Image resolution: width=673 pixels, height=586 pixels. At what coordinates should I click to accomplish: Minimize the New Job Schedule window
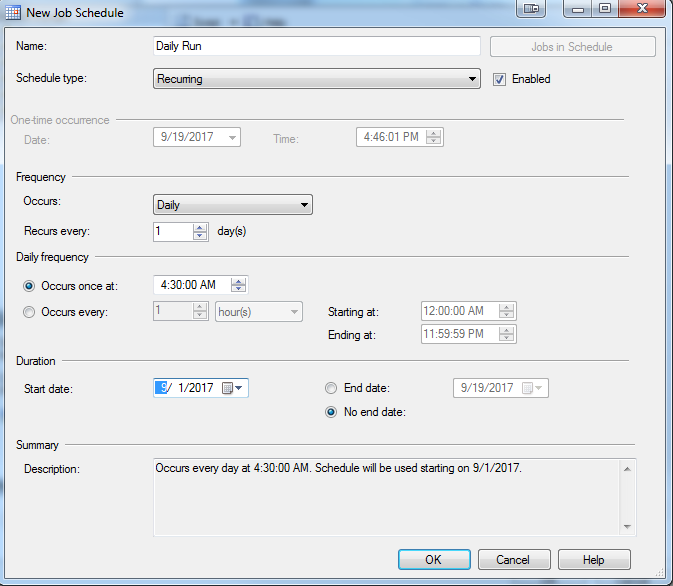click(578, 8)
